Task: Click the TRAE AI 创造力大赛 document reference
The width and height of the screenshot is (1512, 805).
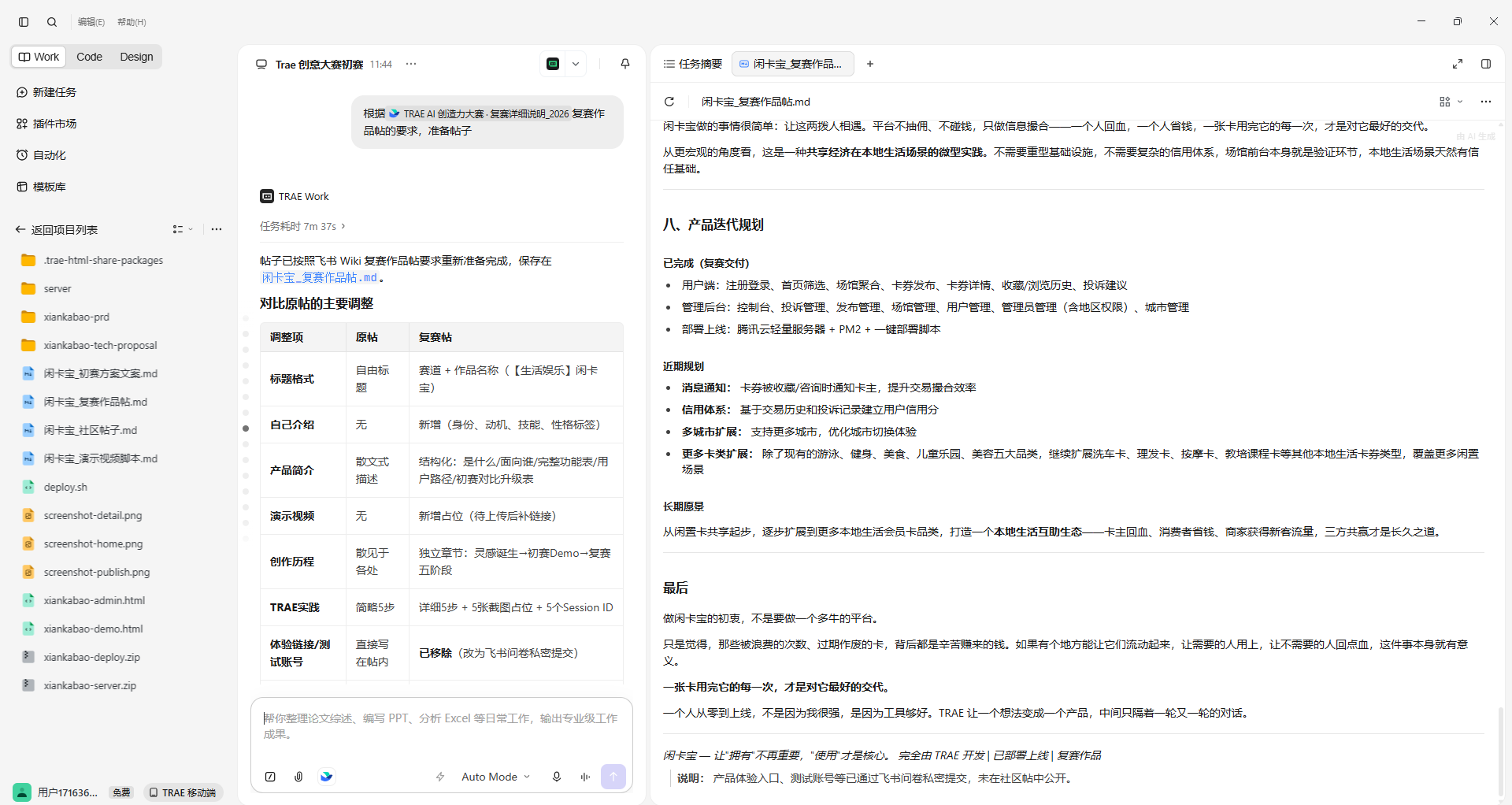Action: pos(480,114)
